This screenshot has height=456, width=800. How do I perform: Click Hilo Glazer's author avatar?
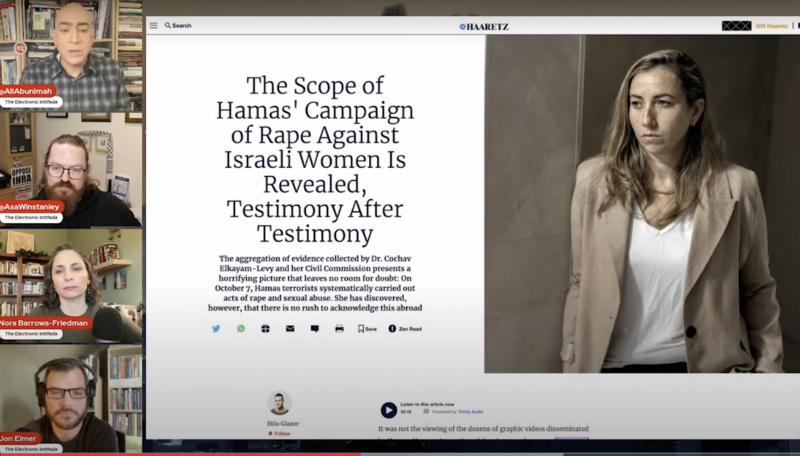point(280,402)
